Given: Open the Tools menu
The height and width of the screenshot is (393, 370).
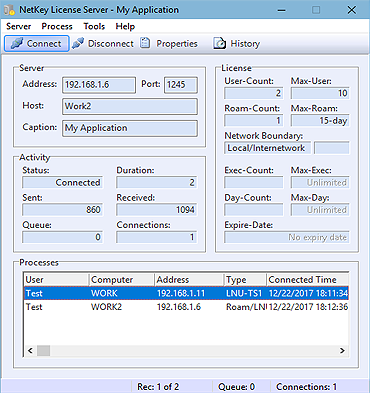Looking at the screenshot, I should click(94, 26).
